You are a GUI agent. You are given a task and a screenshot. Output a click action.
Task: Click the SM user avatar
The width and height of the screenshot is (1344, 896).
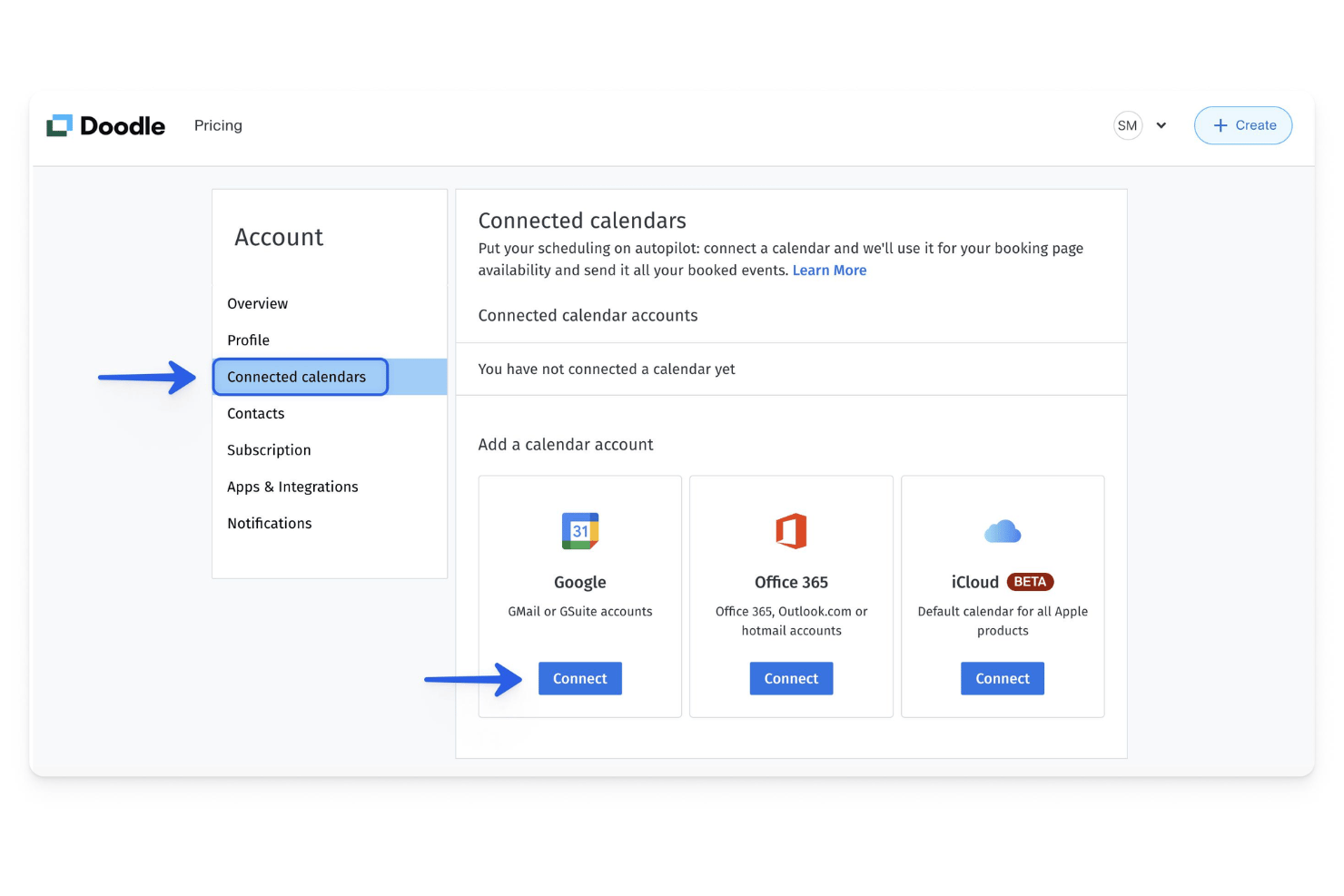(x=1127, y=125)
